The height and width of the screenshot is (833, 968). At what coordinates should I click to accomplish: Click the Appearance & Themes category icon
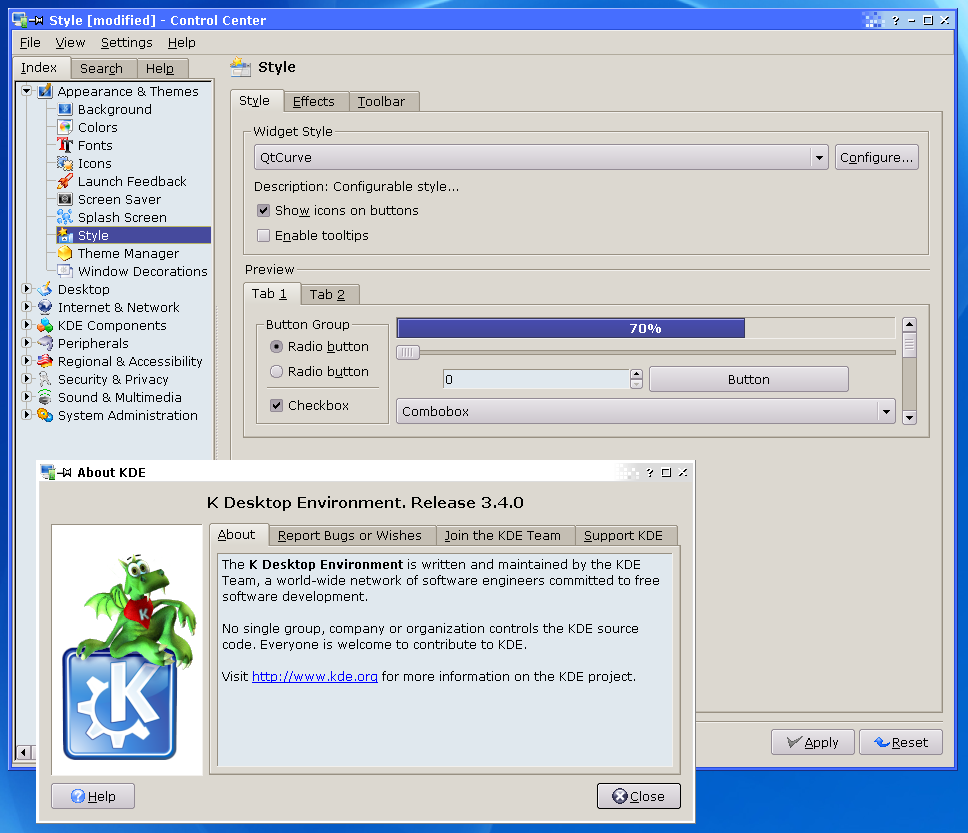pos(45,91)
